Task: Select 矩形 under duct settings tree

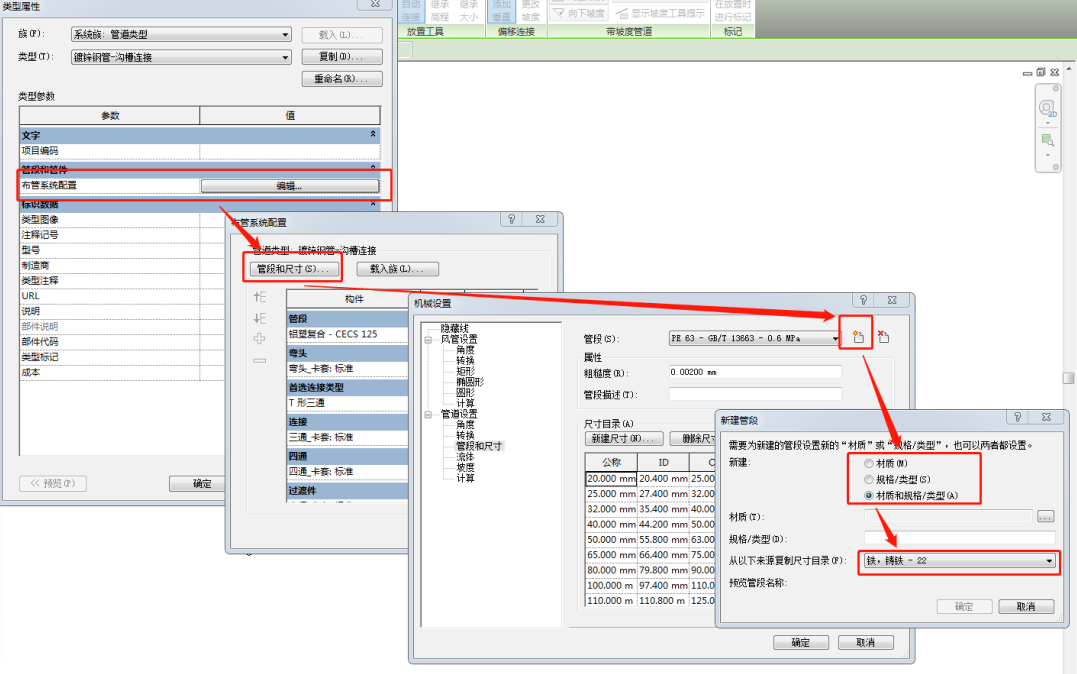Action: (x=465, y=371)
